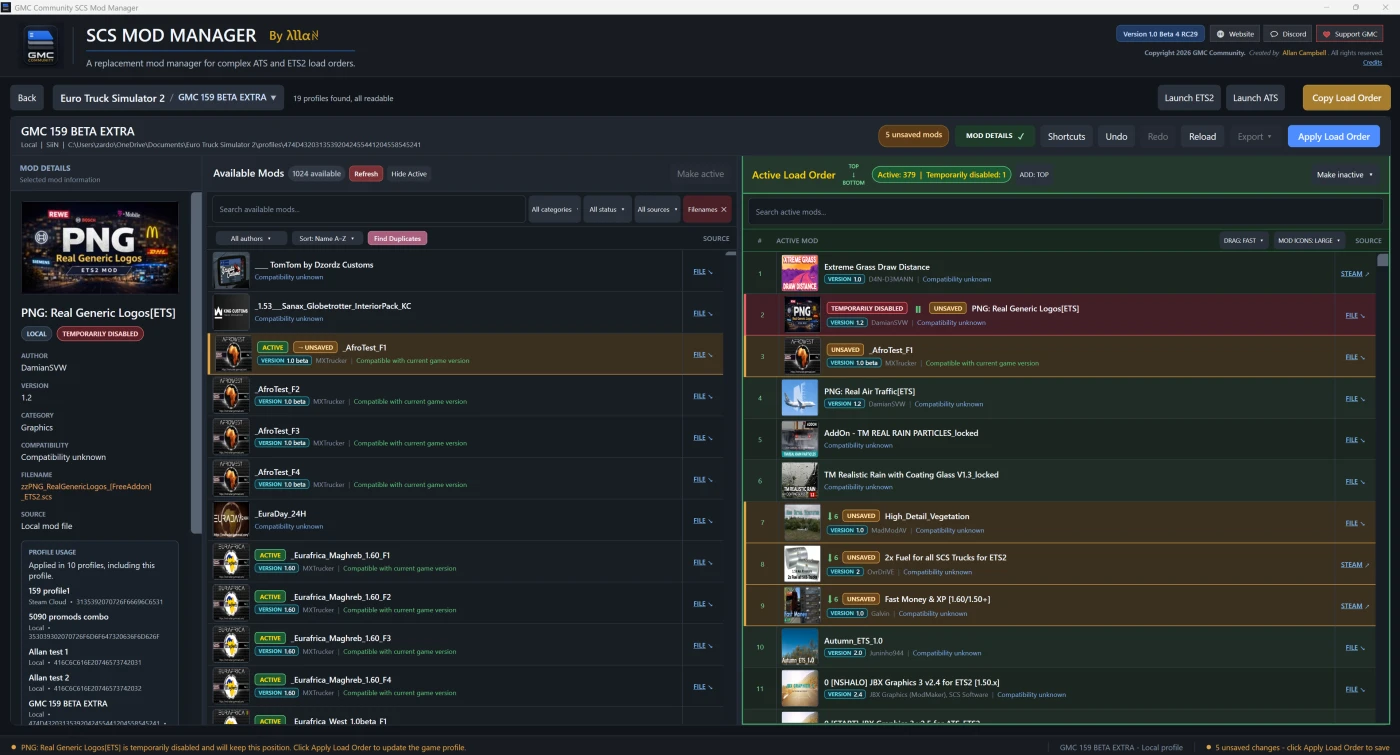Open the PNG Real Generic Logos preview image

(x=100, y=246)
